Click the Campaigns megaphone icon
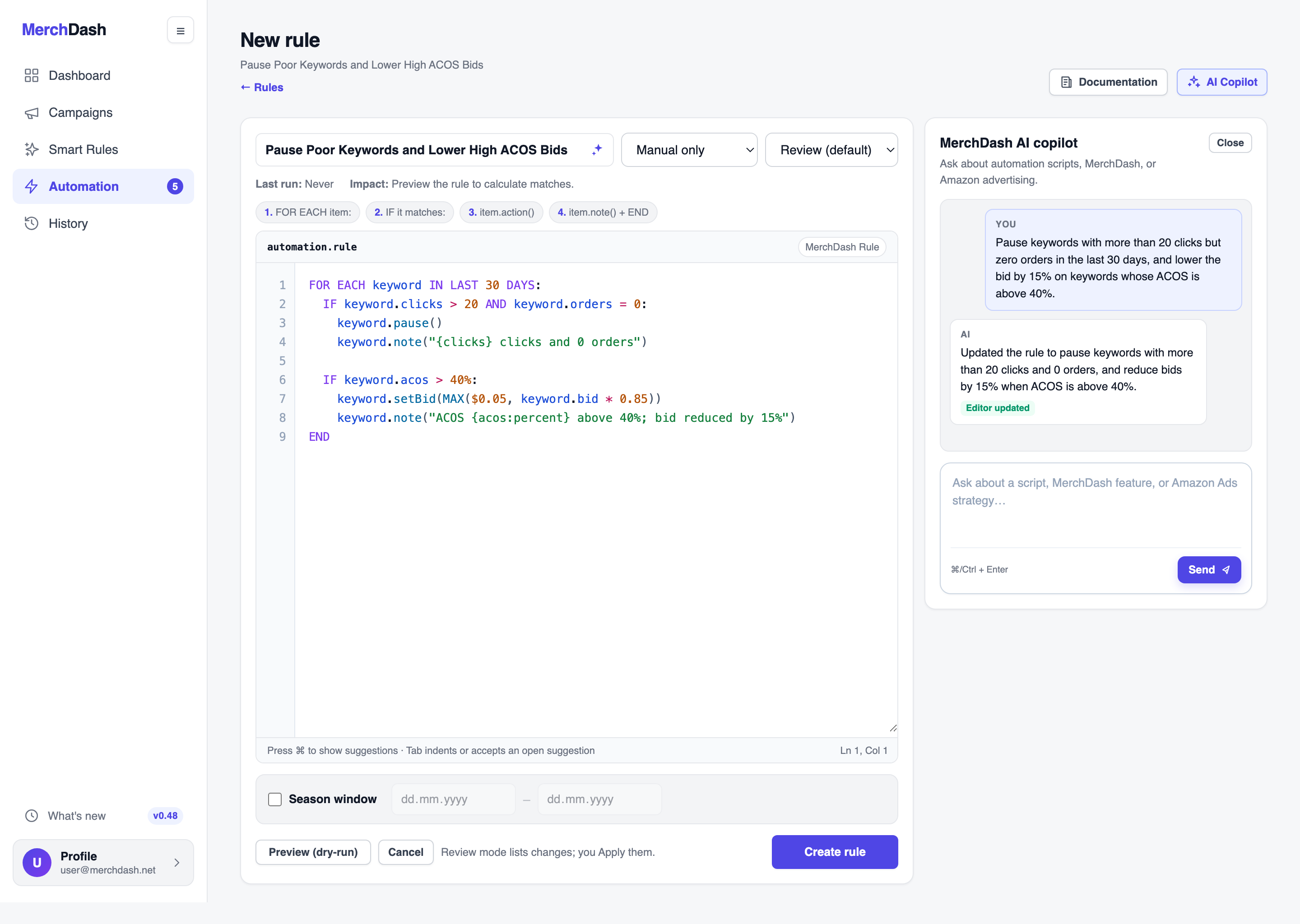 pyautogui.click(x=31, y=113)
